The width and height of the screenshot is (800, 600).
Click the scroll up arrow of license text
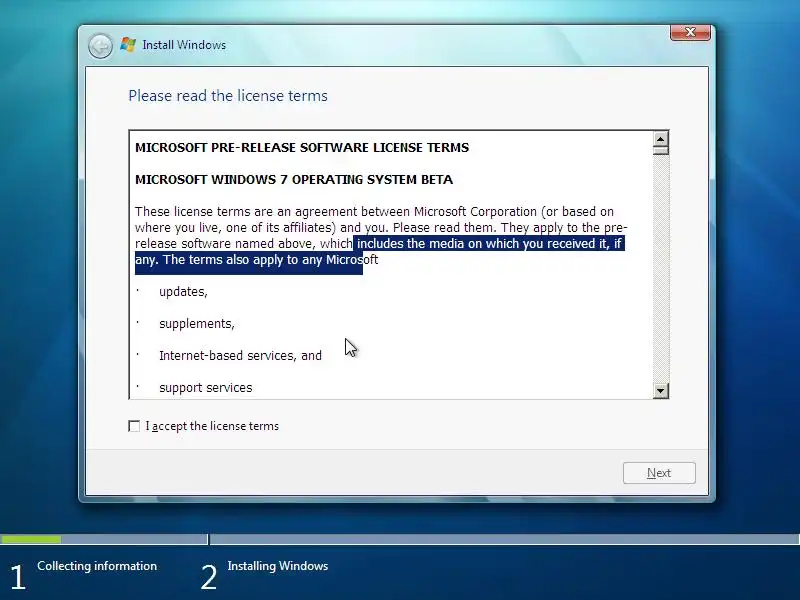pos(661,139)
